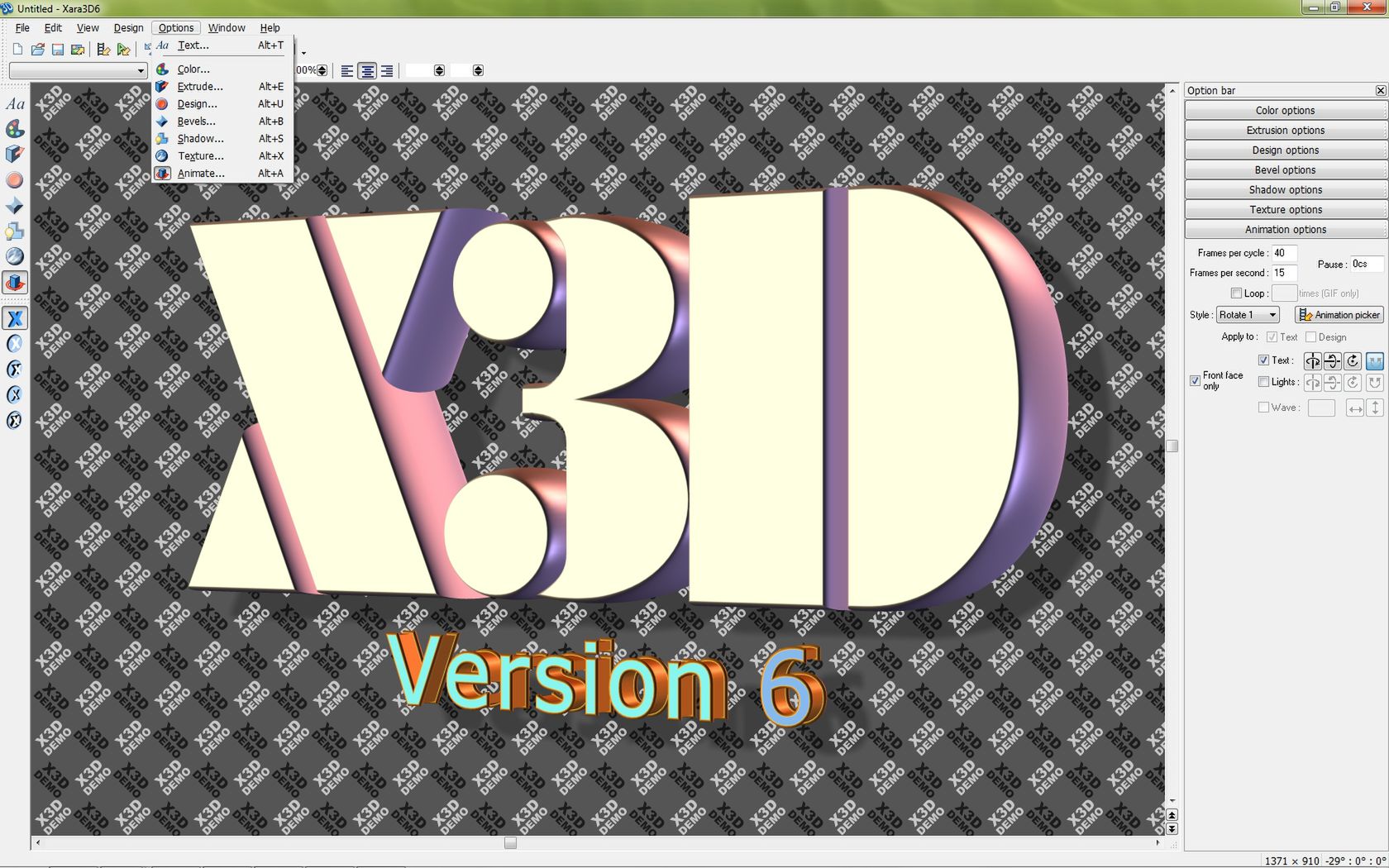Image resolution: width=1389 pixels, height=868 pixels.
Task: Open a file with the folder icon
Action: click(38, 50)
